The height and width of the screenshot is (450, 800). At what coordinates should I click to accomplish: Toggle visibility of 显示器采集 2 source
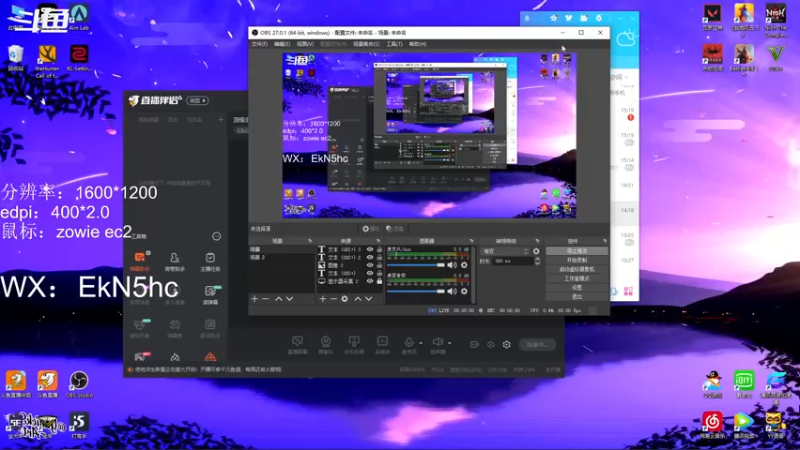[370, 281]
